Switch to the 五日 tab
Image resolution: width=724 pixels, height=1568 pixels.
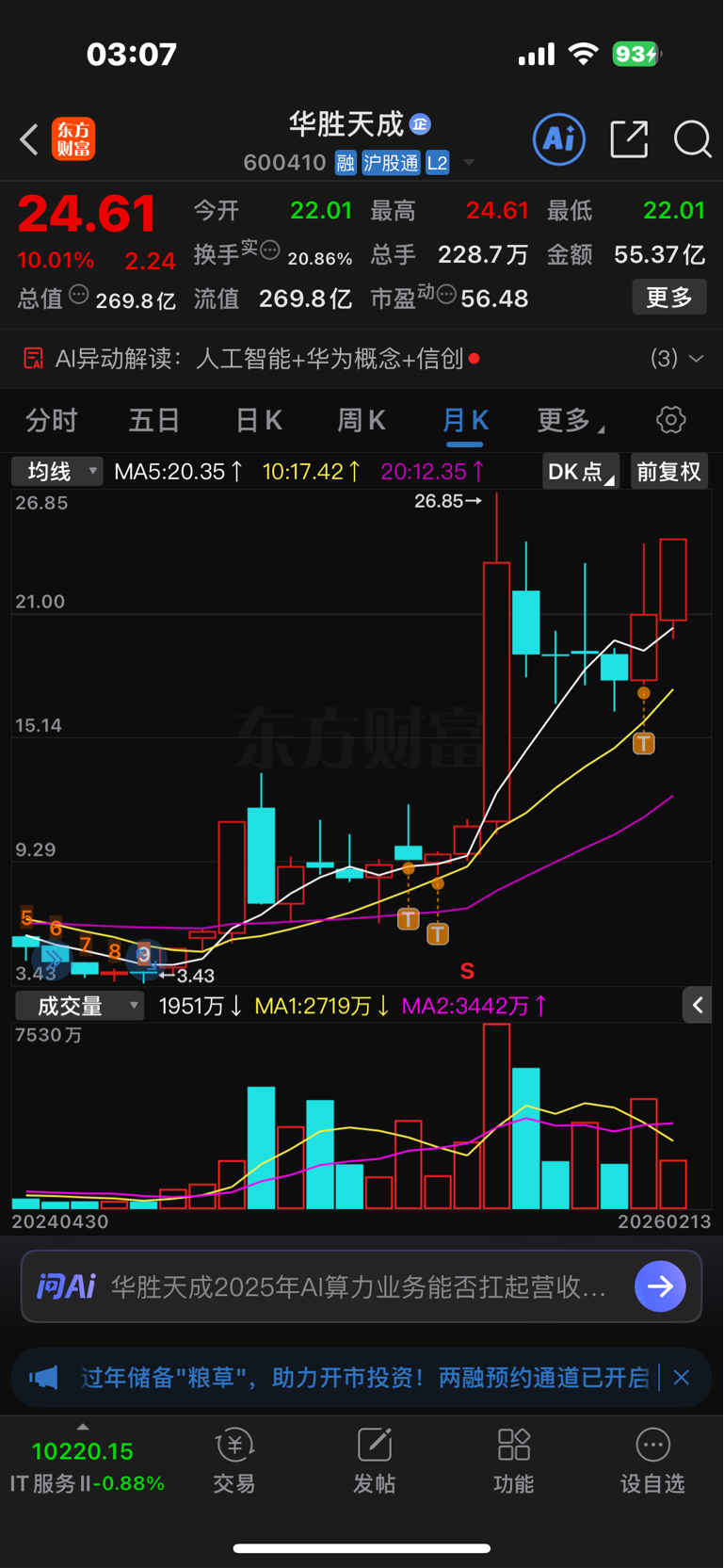pyautogui.click(x=153, y=420)
